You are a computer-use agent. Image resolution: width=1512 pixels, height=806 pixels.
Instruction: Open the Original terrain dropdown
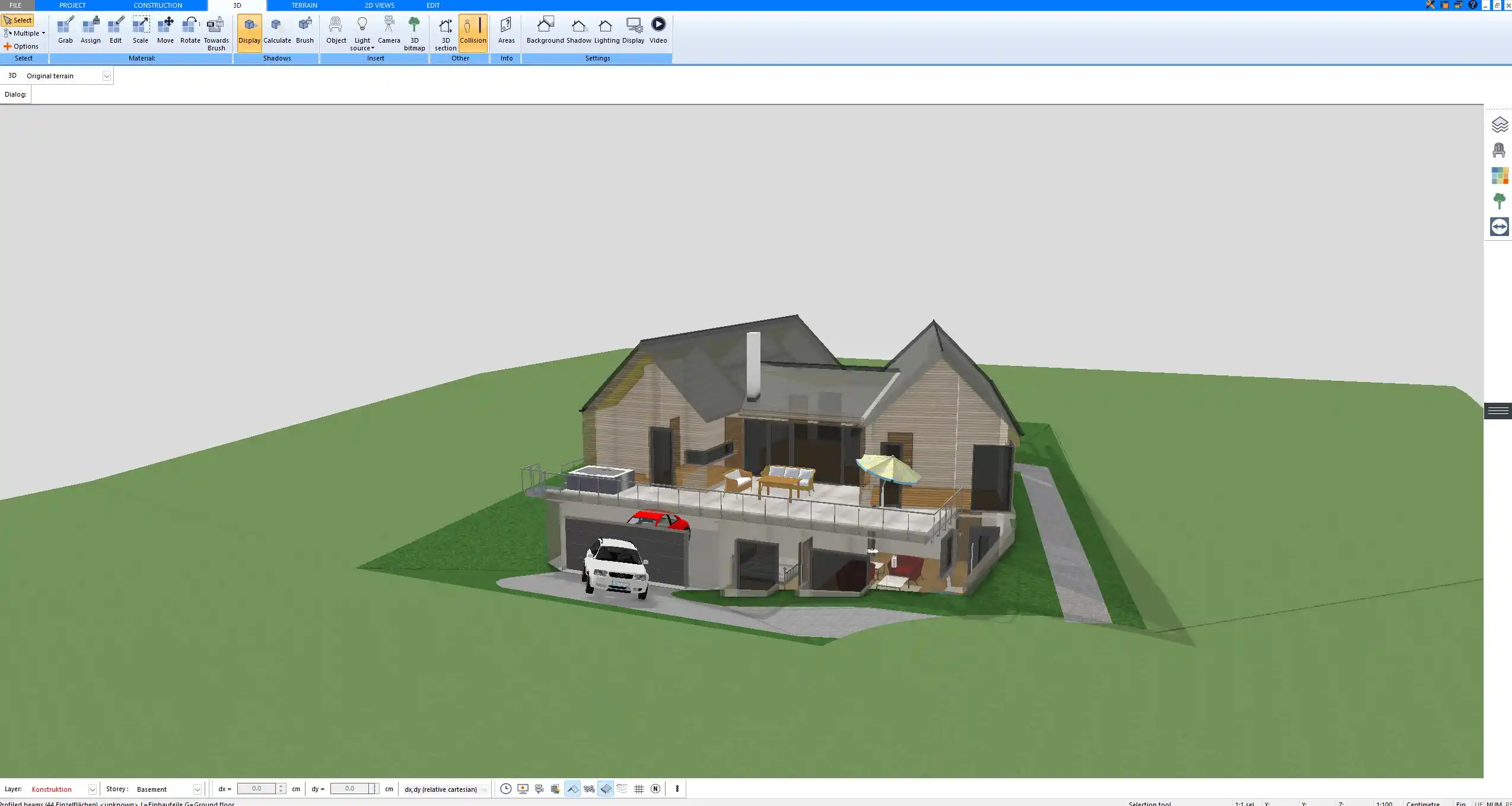[106, 75]
